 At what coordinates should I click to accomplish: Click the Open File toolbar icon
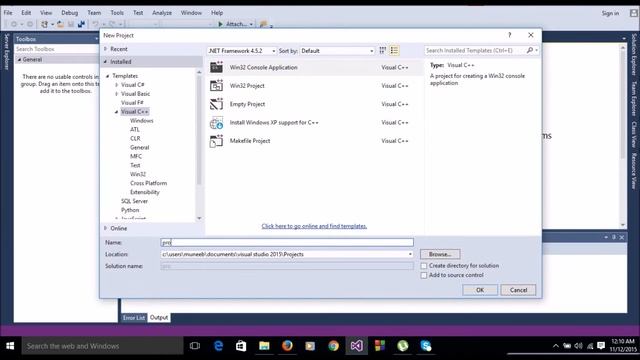point(60,24)
